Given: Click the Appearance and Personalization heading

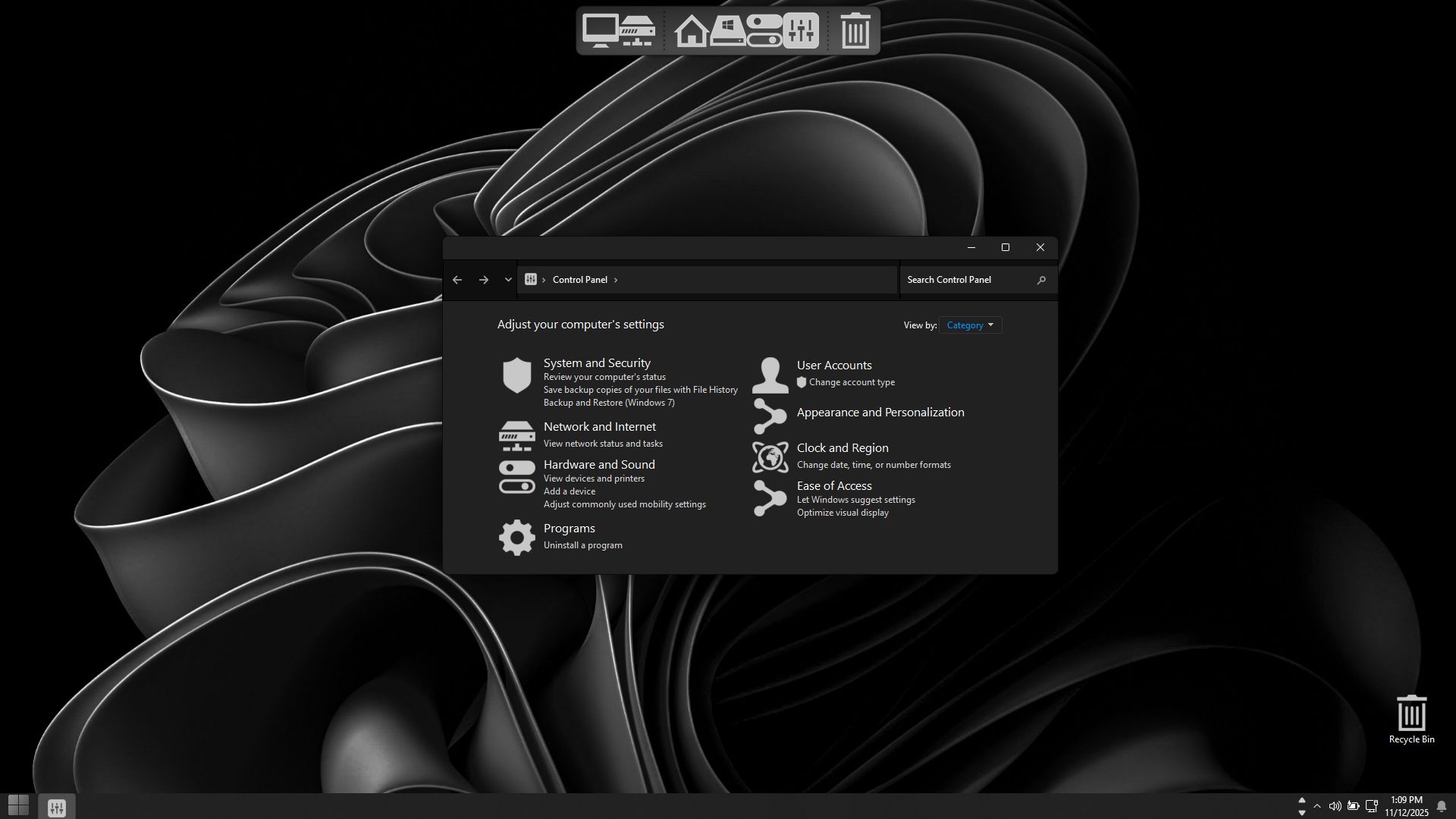Looking at the screenshot, I should tap(880, 413).
